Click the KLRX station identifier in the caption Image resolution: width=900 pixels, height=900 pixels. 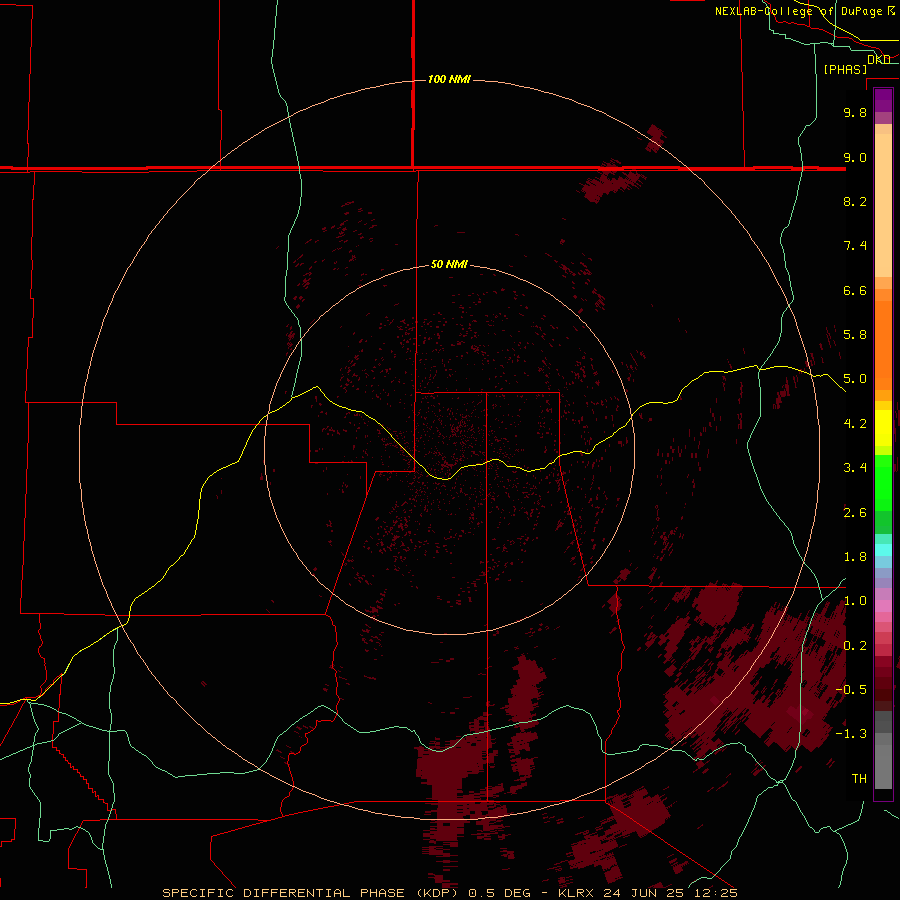click(577, 893)
